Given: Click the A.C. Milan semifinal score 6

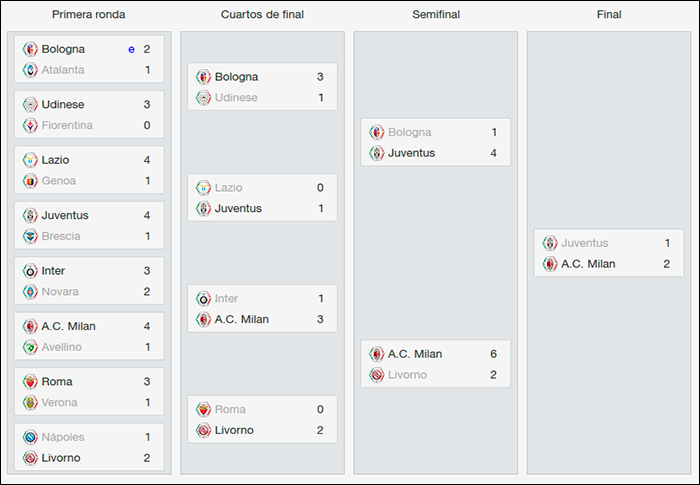Looking at the screenshot, I should pyautogui.click(x=493, y=354).
